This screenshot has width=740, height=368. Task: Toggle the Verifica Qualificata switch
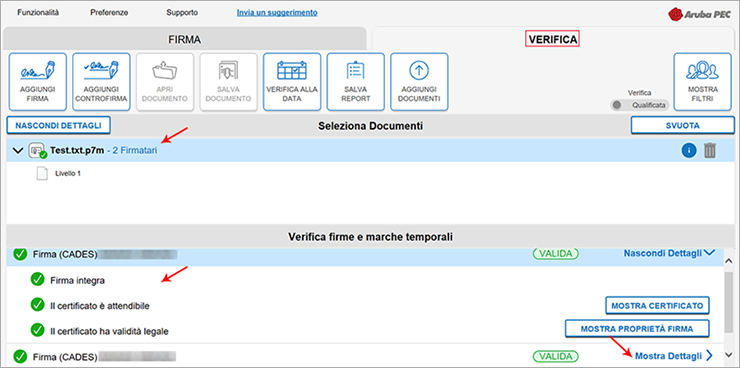(x=639, y=105)
